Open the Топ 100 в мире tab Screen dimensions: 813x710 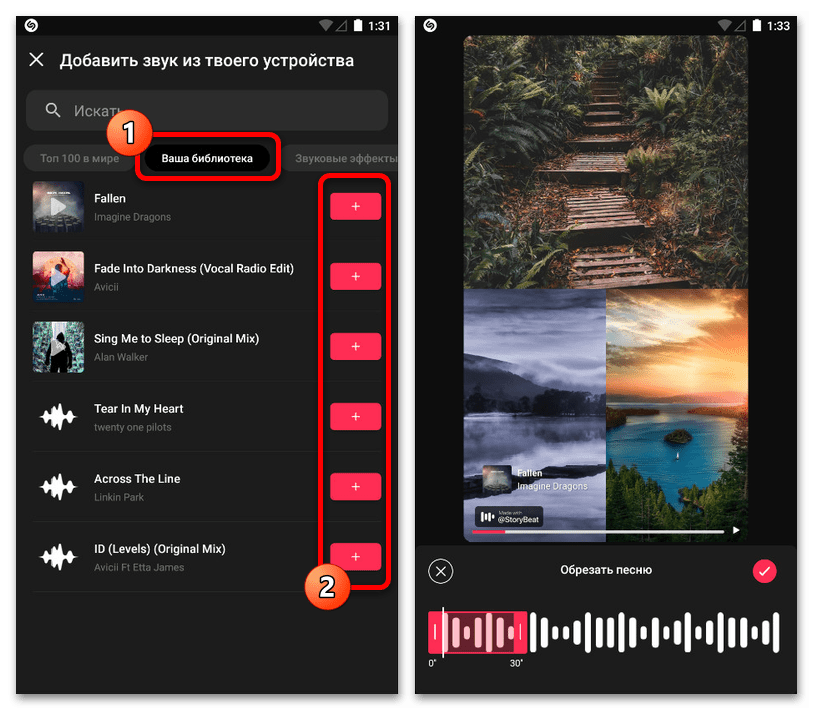click(x=79, y=158)
